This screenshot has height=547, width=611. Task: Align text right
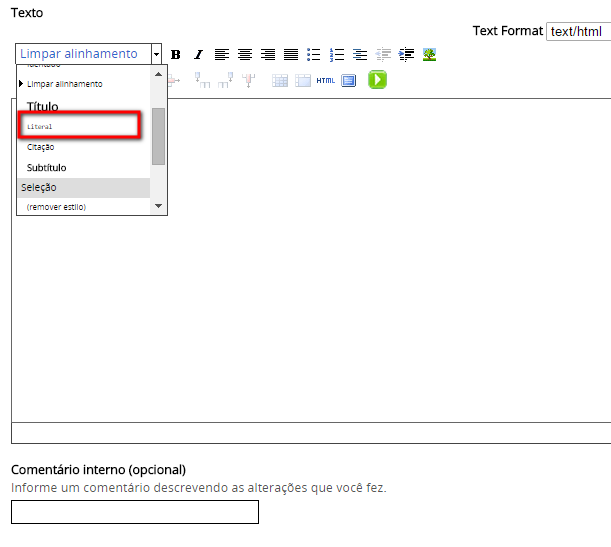(x=268, y=55)
